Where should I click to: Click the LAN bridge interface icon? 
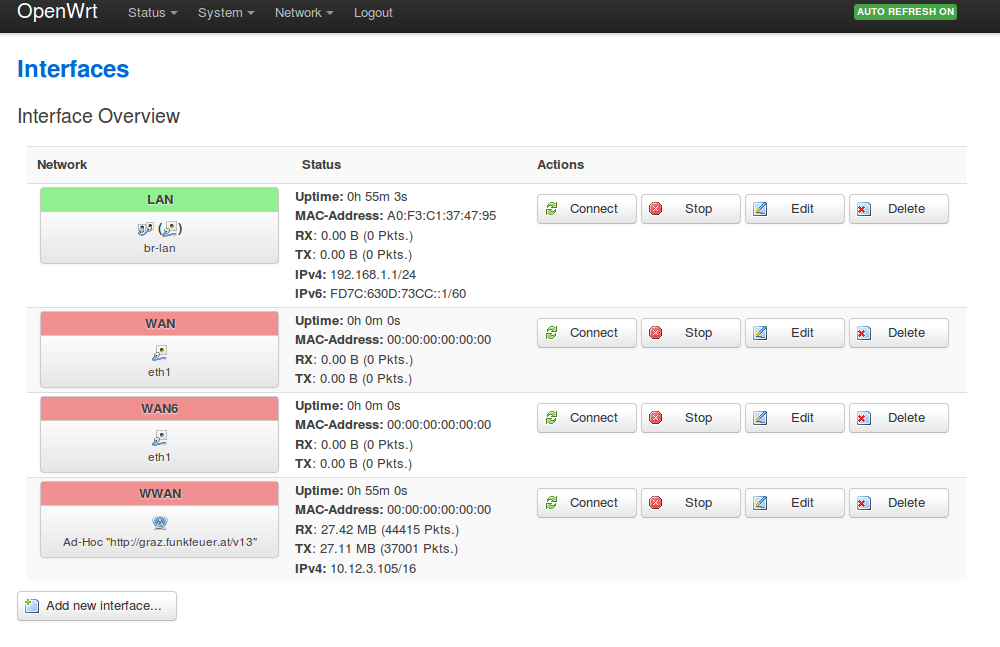(160, 229)
